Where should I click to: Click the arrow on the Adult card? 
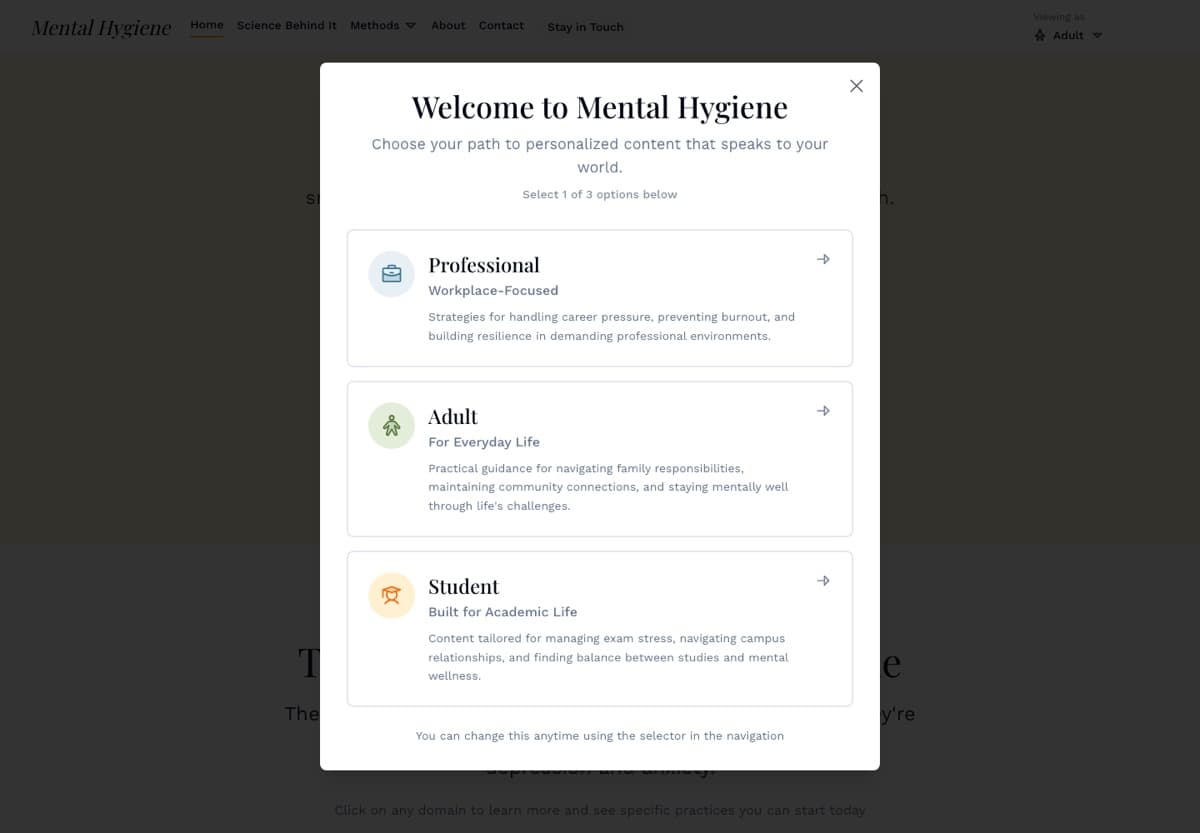pos(823,411)
